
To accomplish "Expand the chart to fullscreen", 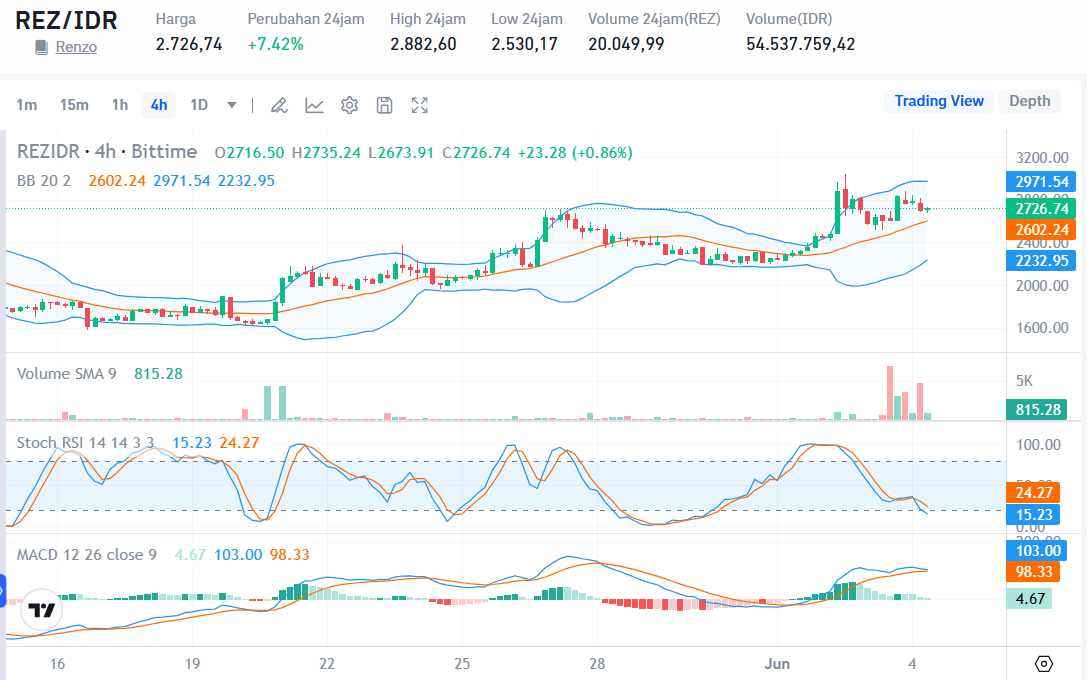I will point(419,104).
